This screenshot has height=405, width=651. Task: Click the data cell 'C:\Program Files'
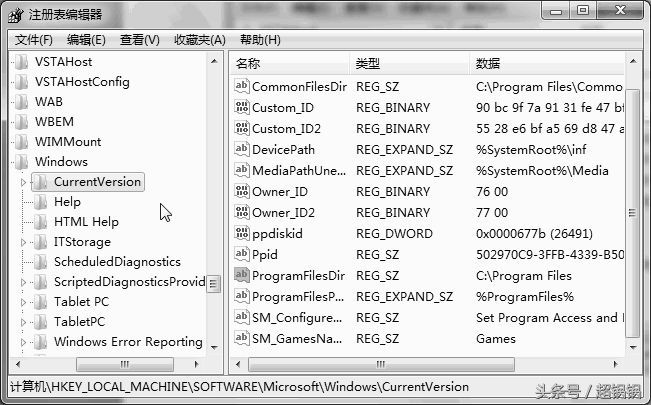point(524,276)
